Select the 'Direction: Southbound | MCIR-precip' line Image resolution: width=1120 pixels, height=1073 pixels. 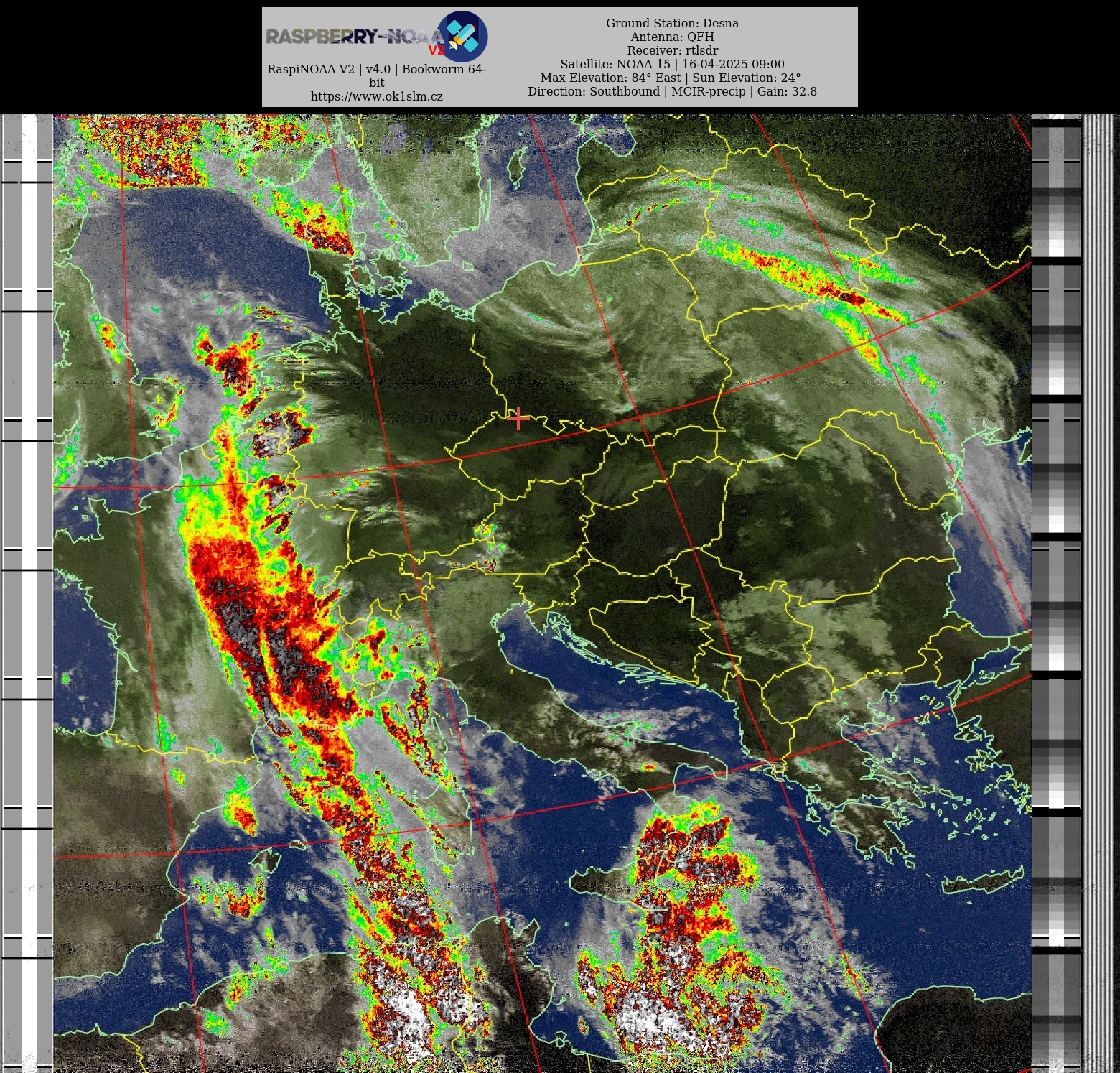[672, 91]
